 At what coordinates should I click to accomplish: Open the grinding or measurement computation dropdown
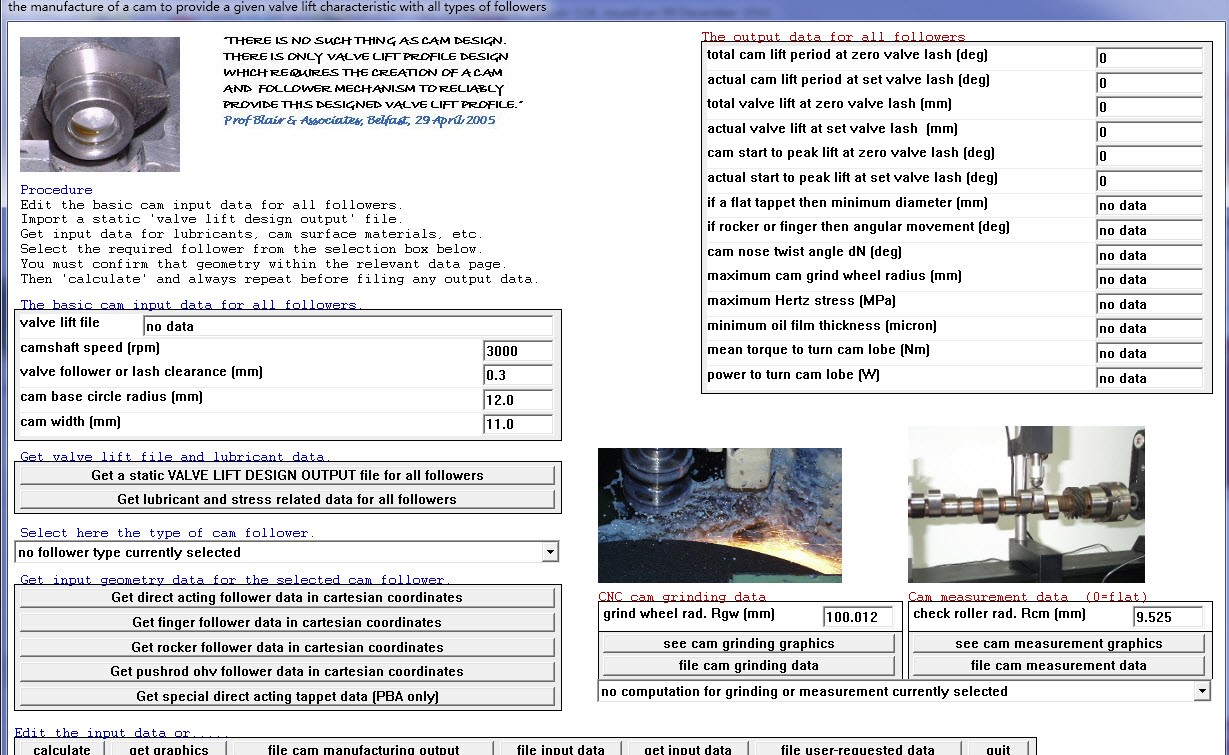point(904,691)
